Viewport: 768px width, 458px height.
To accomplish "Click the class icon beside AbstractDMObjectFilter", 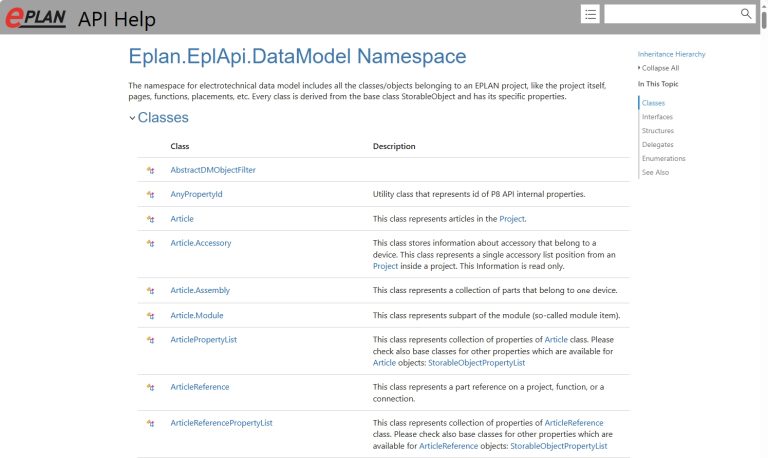I will coord(150,170).
